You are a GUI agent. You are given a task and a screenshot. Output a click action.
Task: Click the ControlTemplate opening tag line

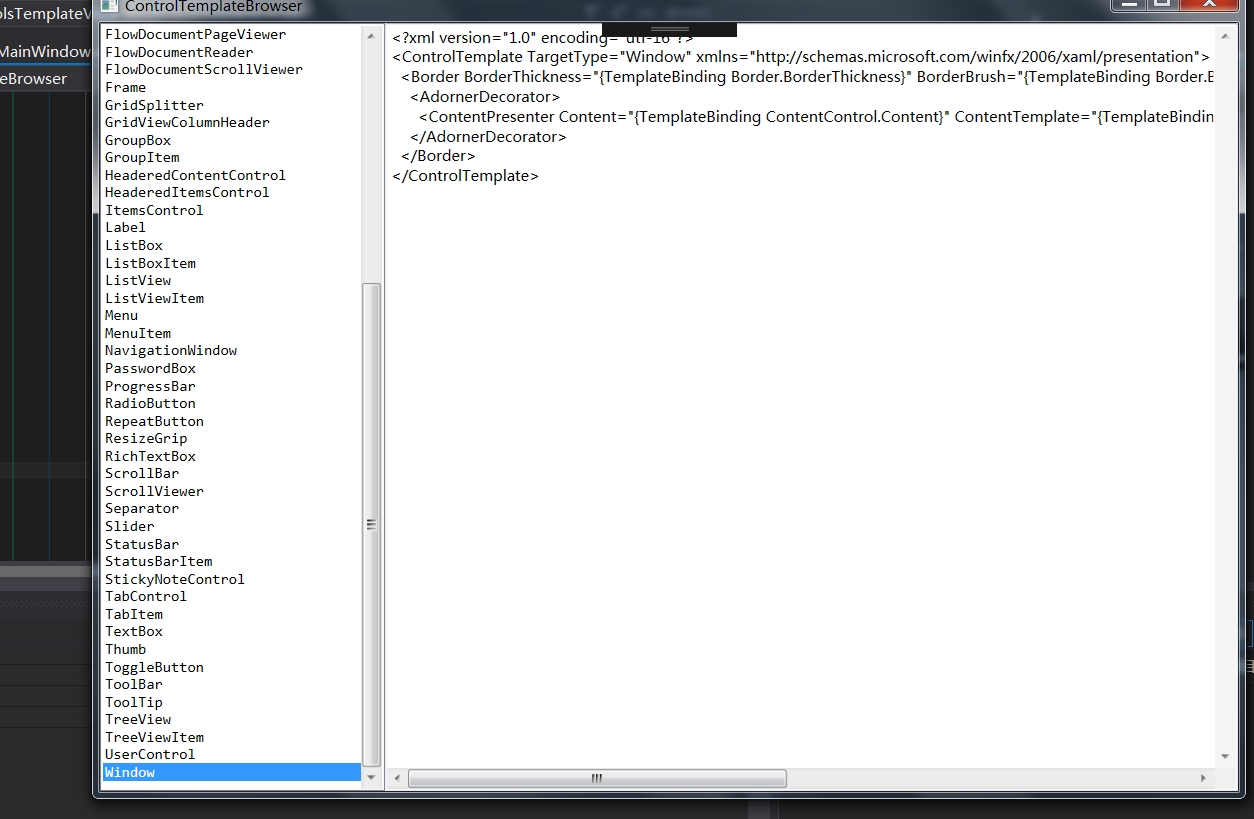(x=801, y=57)
